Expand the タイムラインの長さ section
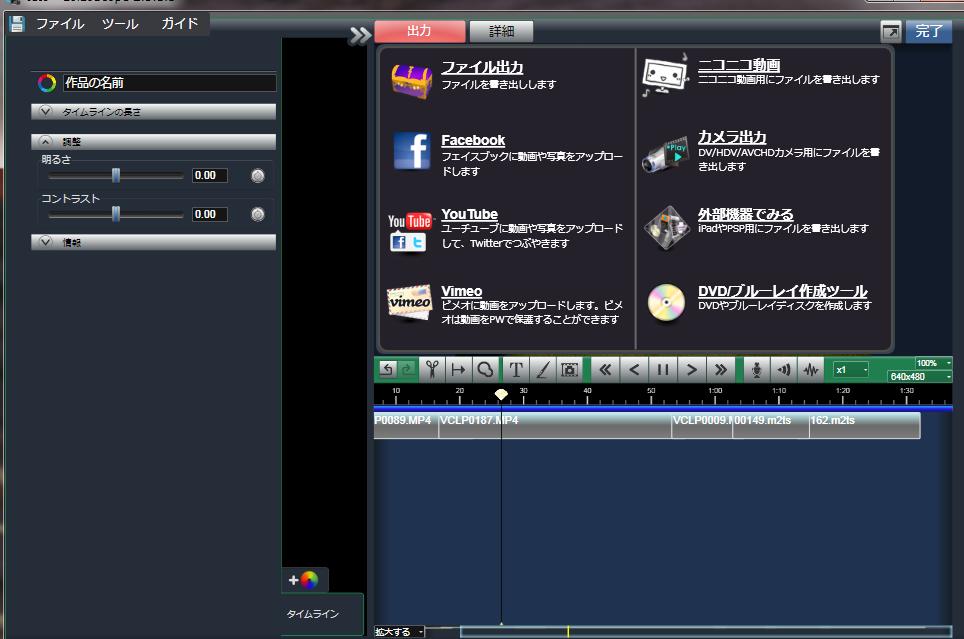Image resolution: width=964 pixels, height=639 pixels. tap(153, 111)
